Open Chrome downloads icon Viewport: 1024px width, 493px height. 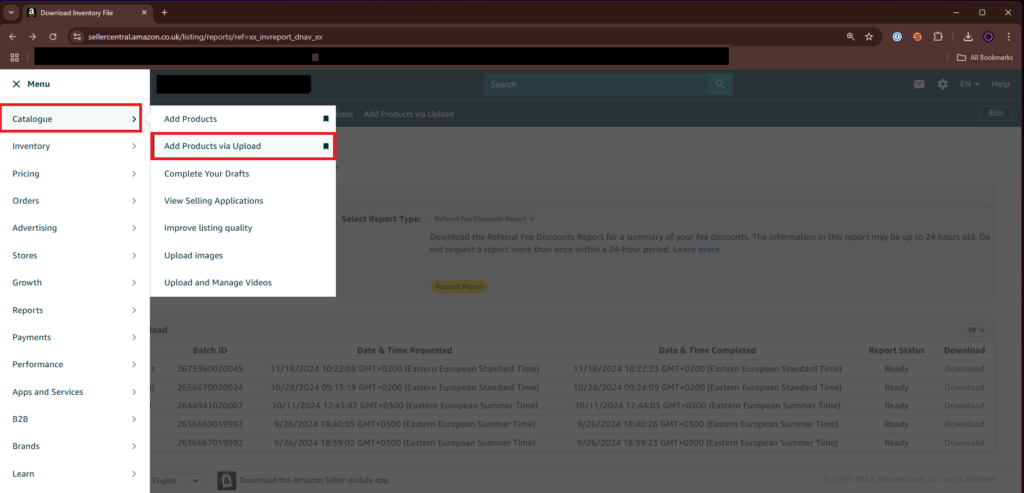(x=968, y=37)
